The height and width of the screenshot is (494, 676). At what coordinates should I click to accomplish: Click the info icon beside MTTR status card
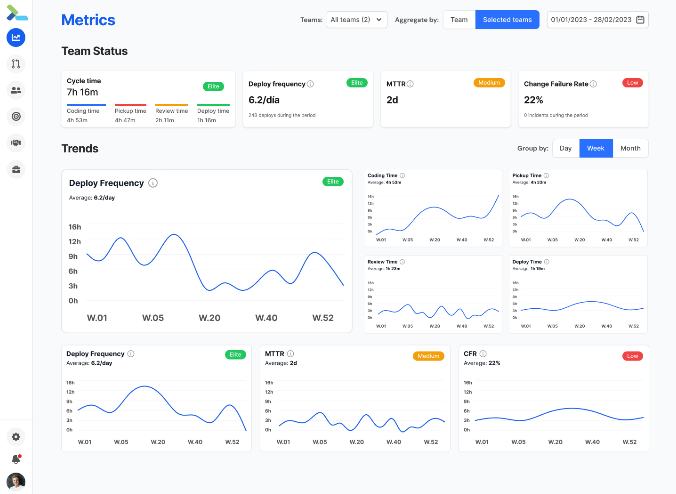tap(410, 84)
